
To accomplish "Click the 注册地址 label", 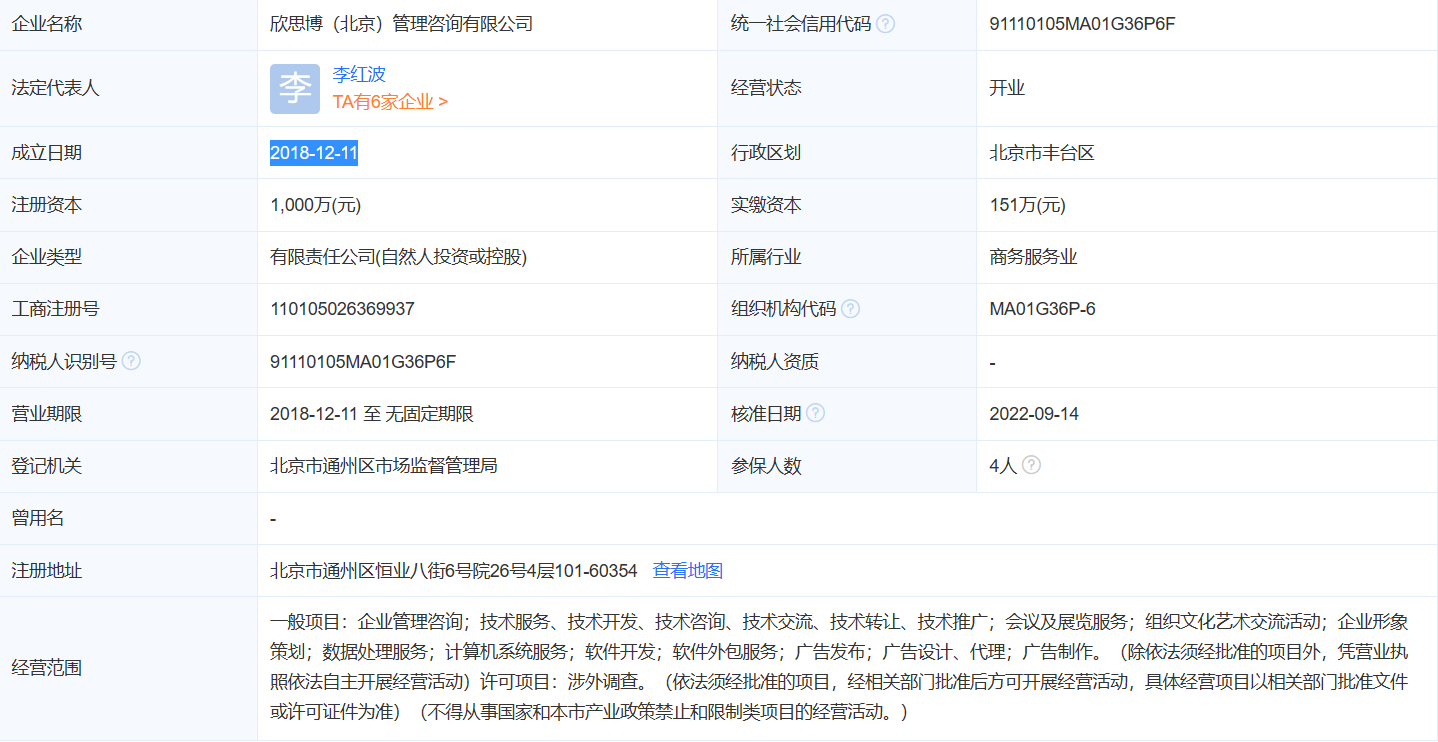I will coord(47,571).
